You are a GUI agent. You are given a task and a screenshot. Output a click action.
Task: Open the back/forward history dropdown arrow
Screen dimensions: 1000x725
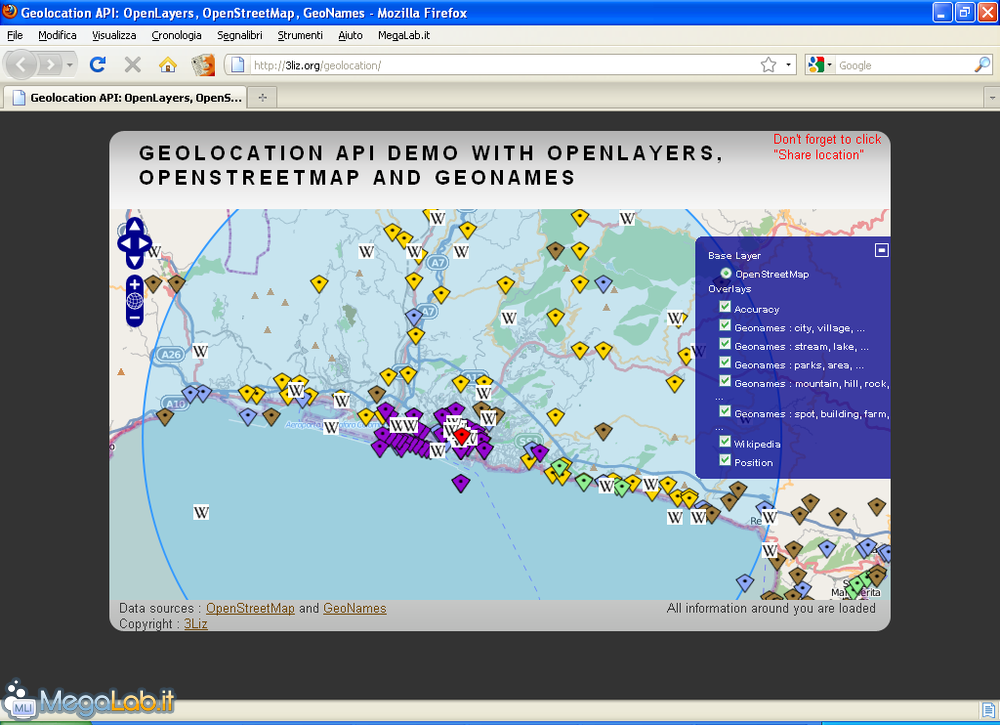click(x=70, y=64)
